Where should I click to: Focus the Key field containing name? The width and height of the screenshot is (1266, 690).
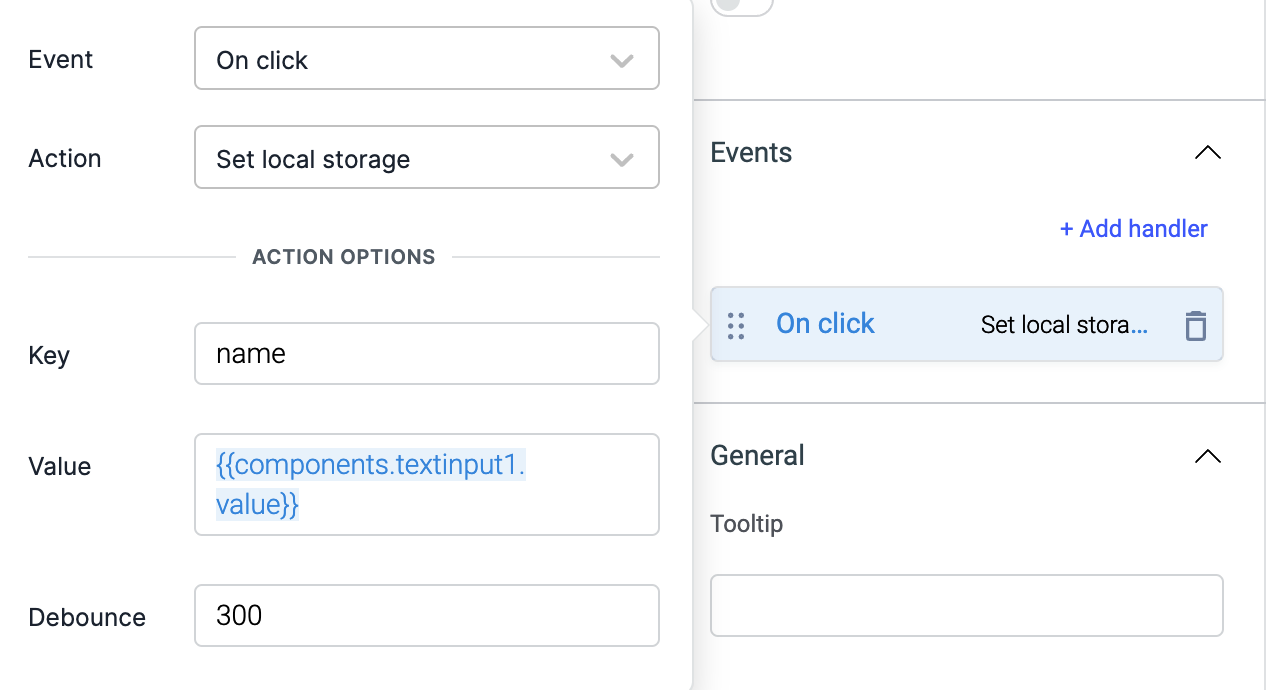[x=426, y=354]
